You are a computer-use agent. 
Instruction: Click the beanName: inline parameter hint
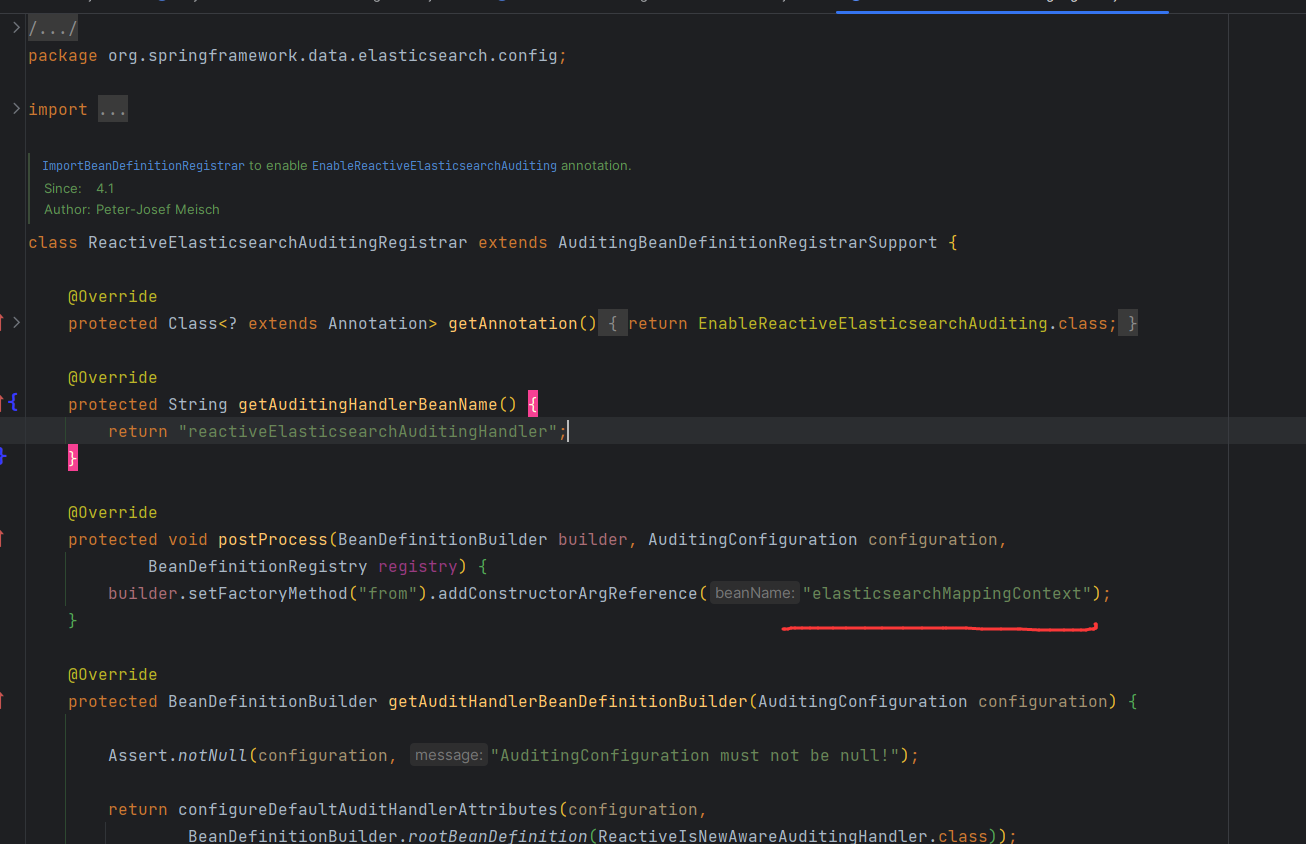[x=754, y=593]
